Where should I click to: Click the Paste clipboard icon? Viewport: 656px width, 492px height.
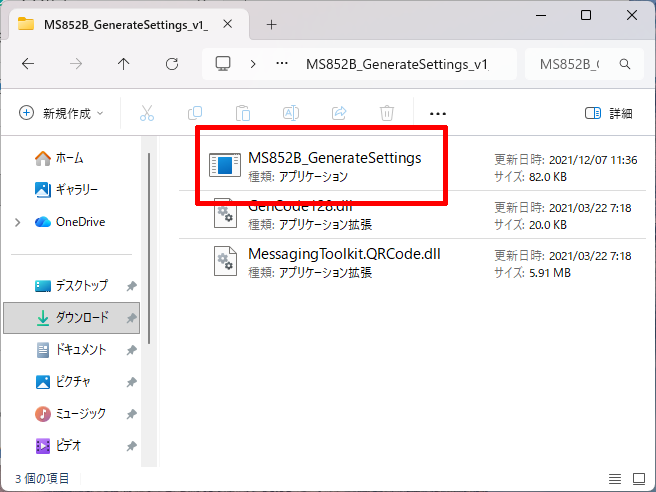[242, 113]
